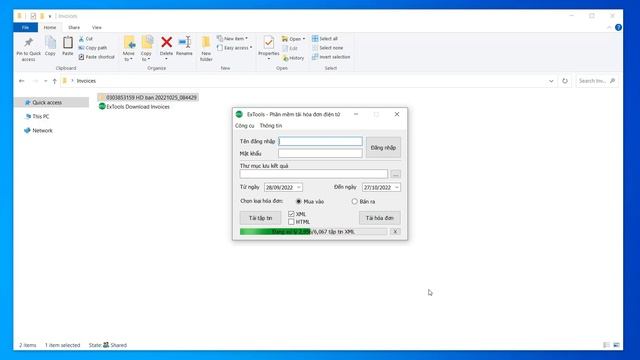Click the XML processing progress bar

point(313,231)
